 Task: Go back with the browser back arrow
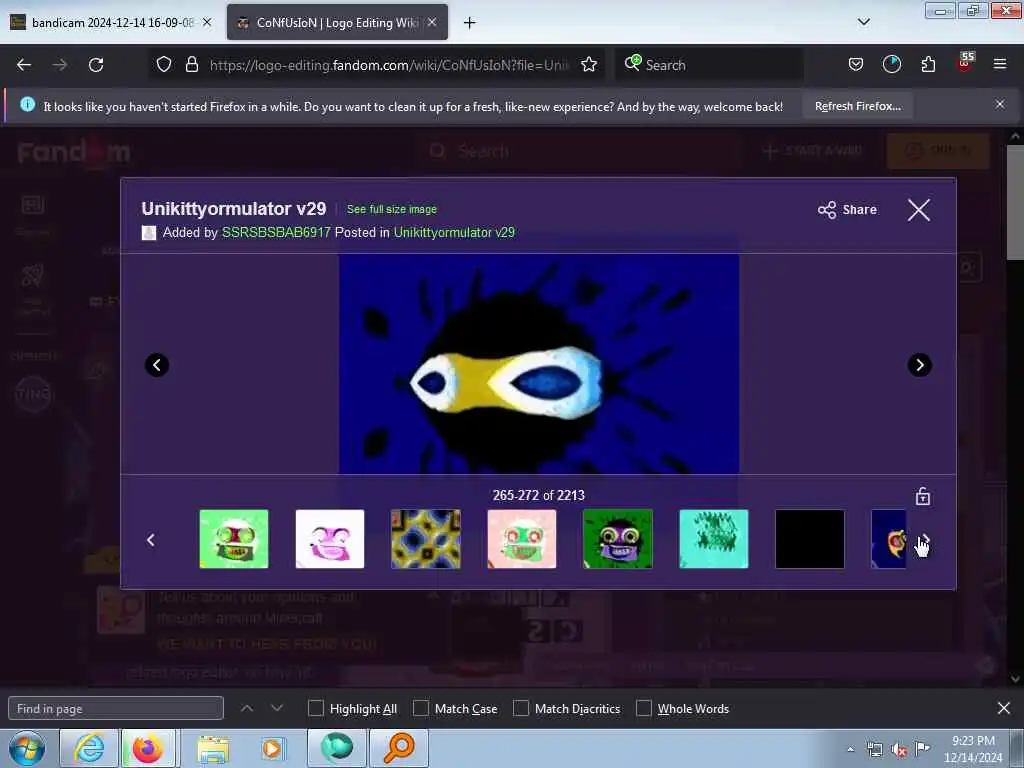[24, 65]
